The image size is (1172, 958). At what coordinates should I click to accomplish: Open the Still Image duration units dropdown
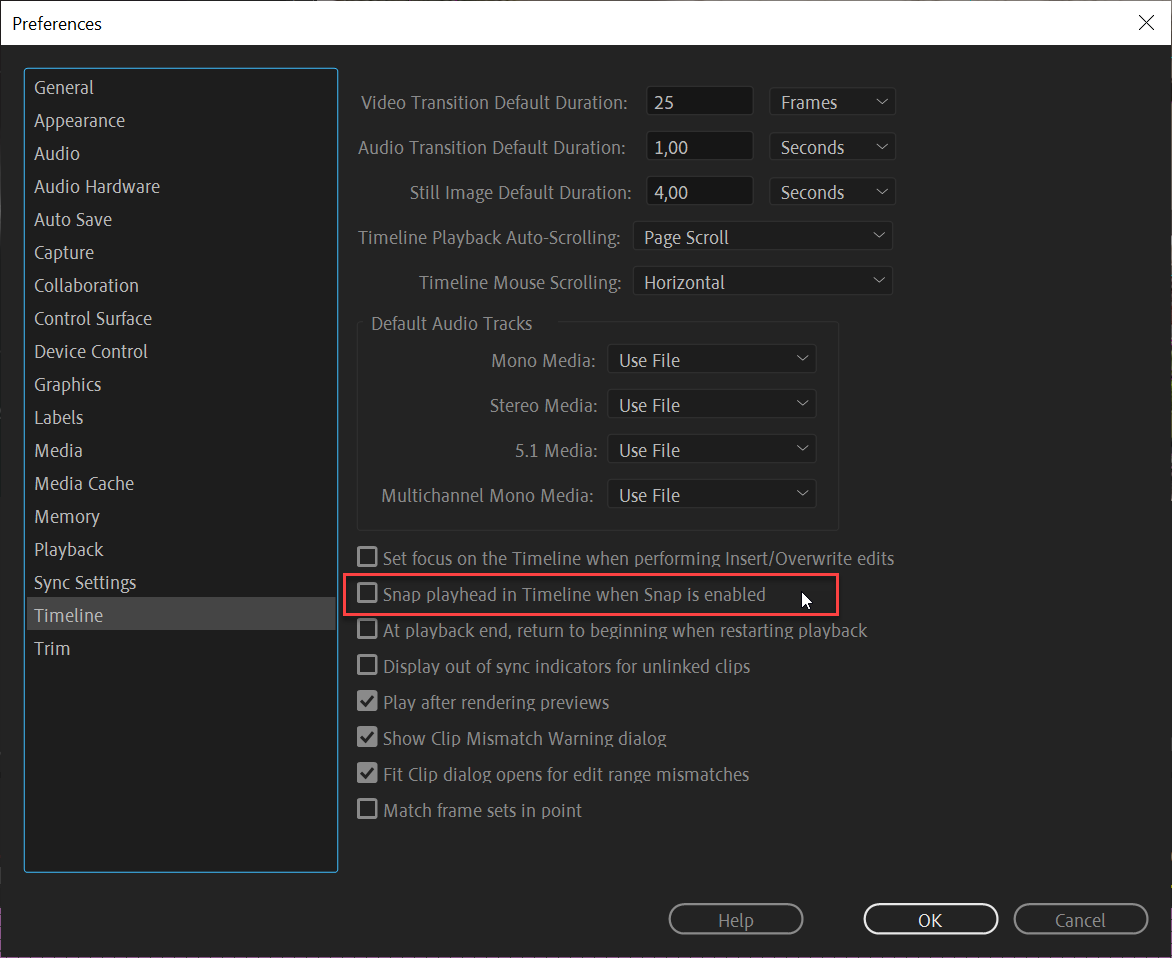click(832, 191)
